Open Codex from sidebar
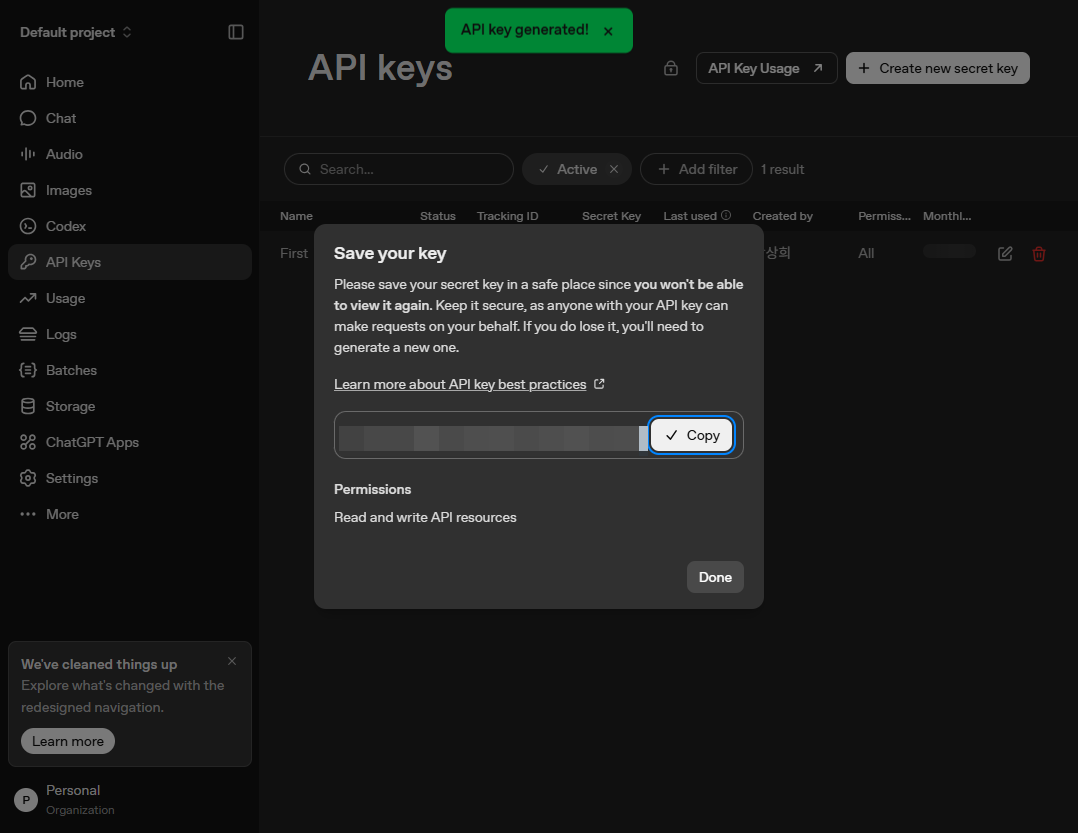Screen dimensions: 1078x833 [x=129, y=226]
